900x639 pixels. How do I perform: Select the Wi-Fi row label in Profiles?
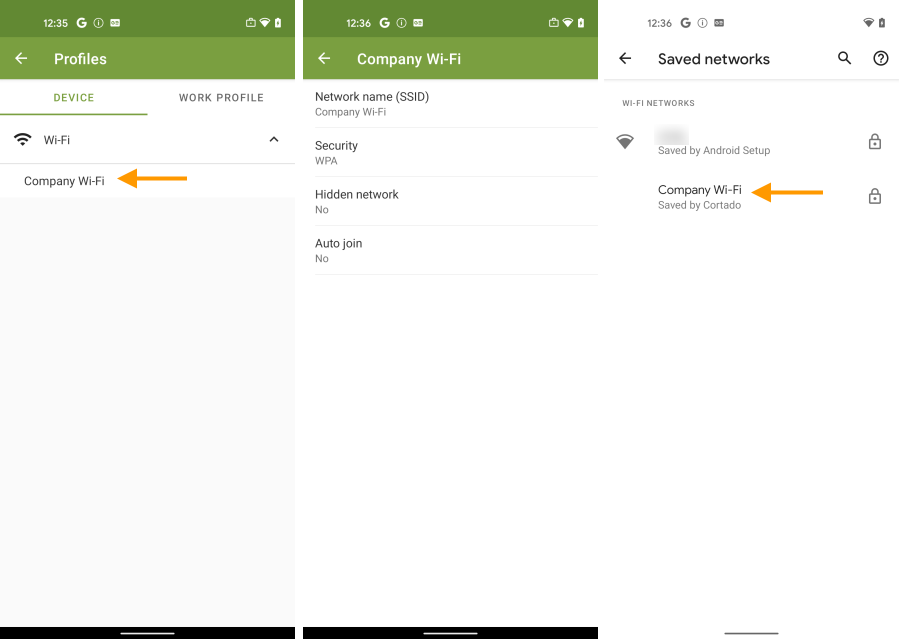point(57,140)
